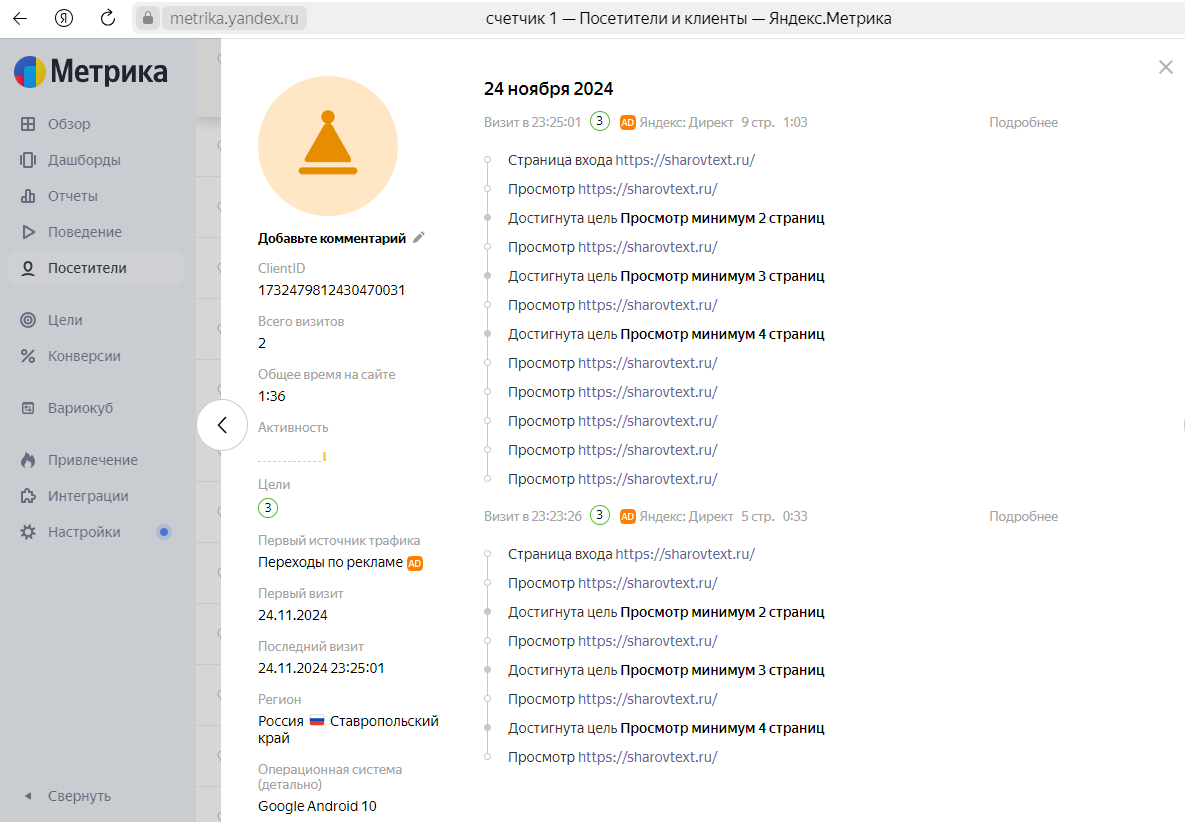Click the Интеграции puzzle icon
This screenshot has width=1185, height=822.
tap(28, 496)
